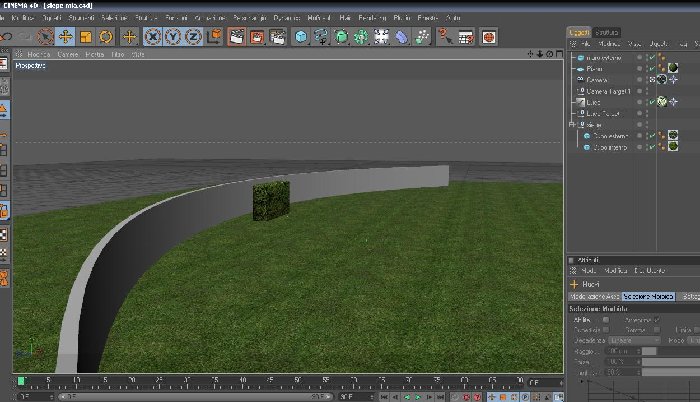The height and width of the screenshot is (402, 700).
Task: Select the Luce object in the list
Action: (593, 102)
